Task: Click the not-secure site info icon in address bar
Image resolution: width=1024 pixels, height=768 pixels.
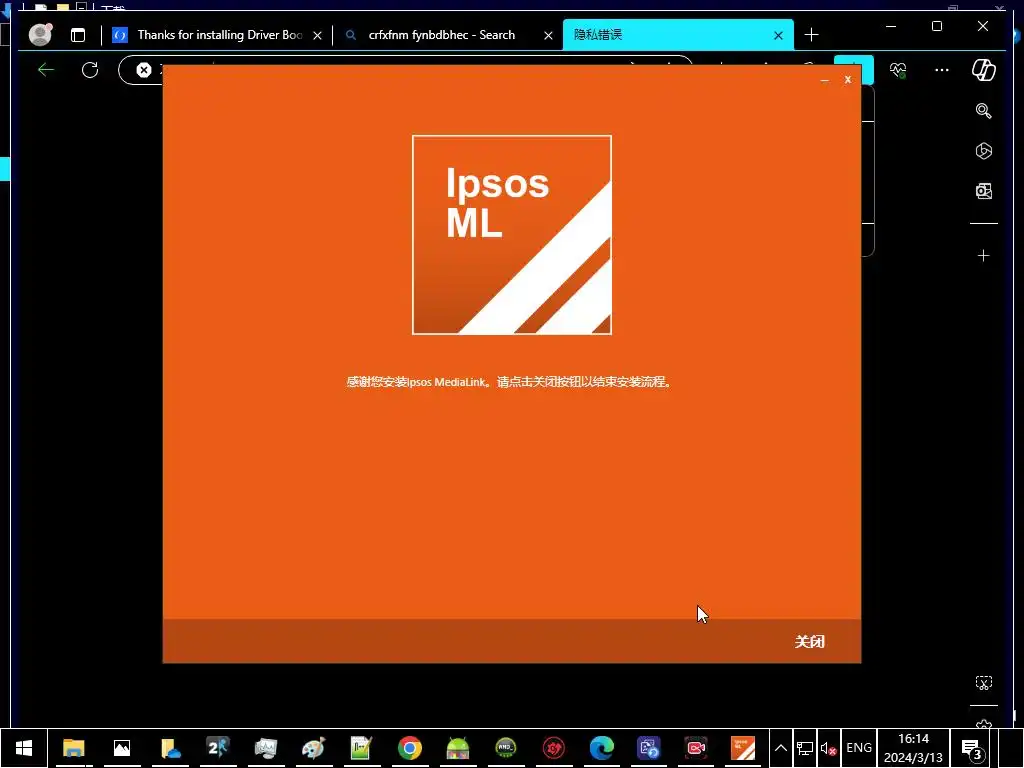Action: [144, 70]
